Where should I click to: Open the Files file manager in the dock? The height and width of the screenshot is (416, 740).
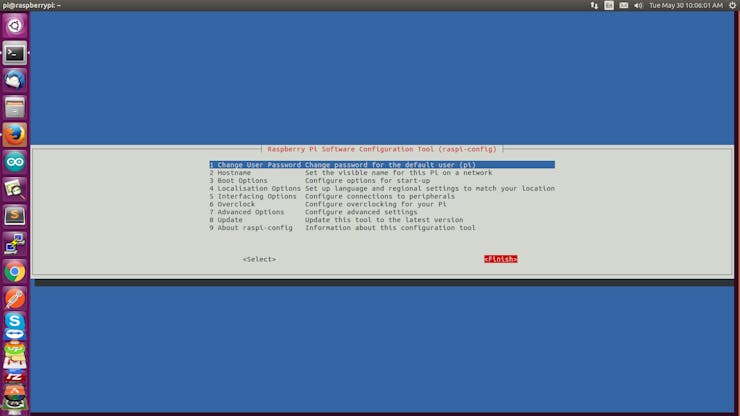tap(15, 107)
